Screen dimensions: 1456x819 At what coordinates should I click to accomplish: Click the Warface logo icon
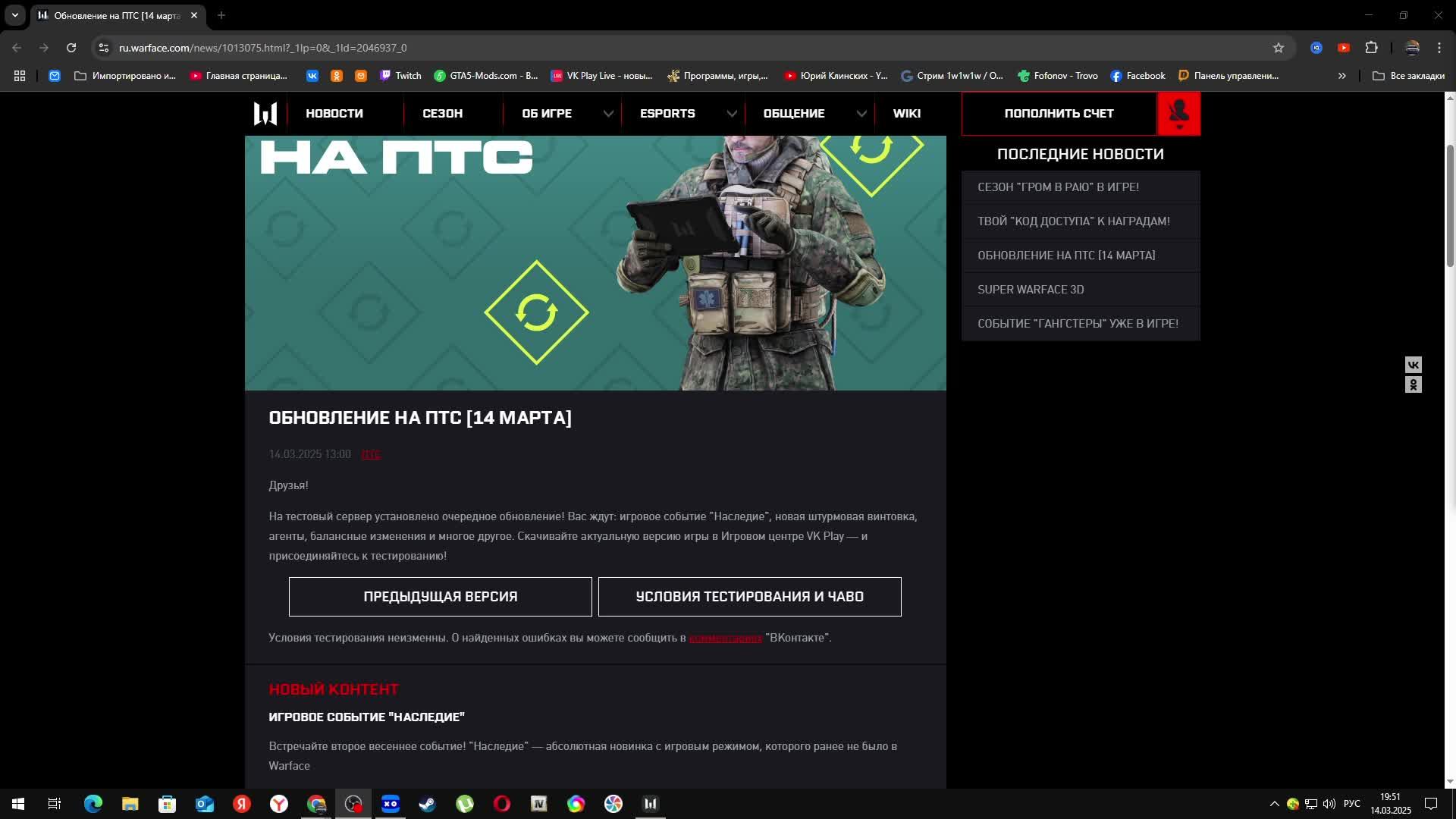[265, 114]
